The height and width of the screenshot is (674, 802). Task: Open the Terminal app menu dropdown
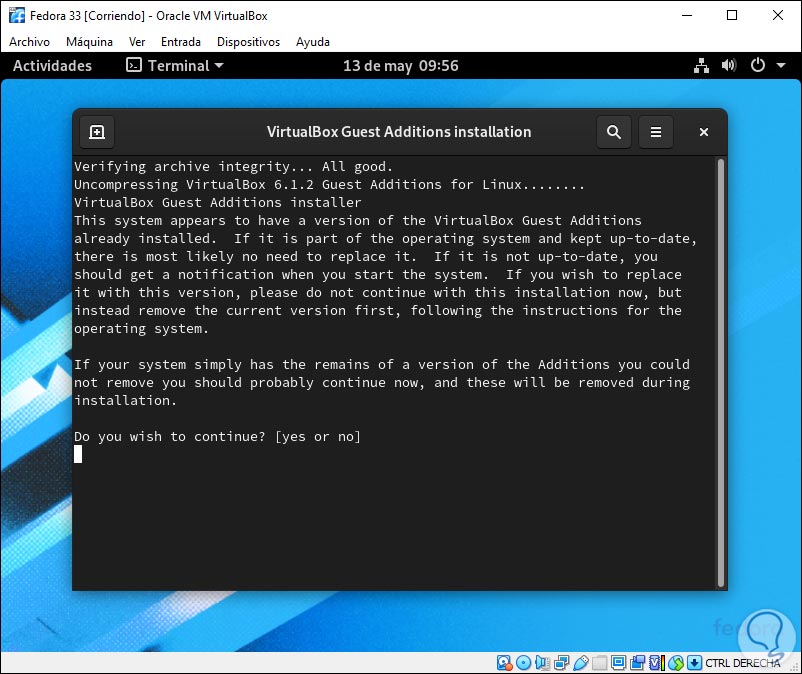[x=175, y=65]
